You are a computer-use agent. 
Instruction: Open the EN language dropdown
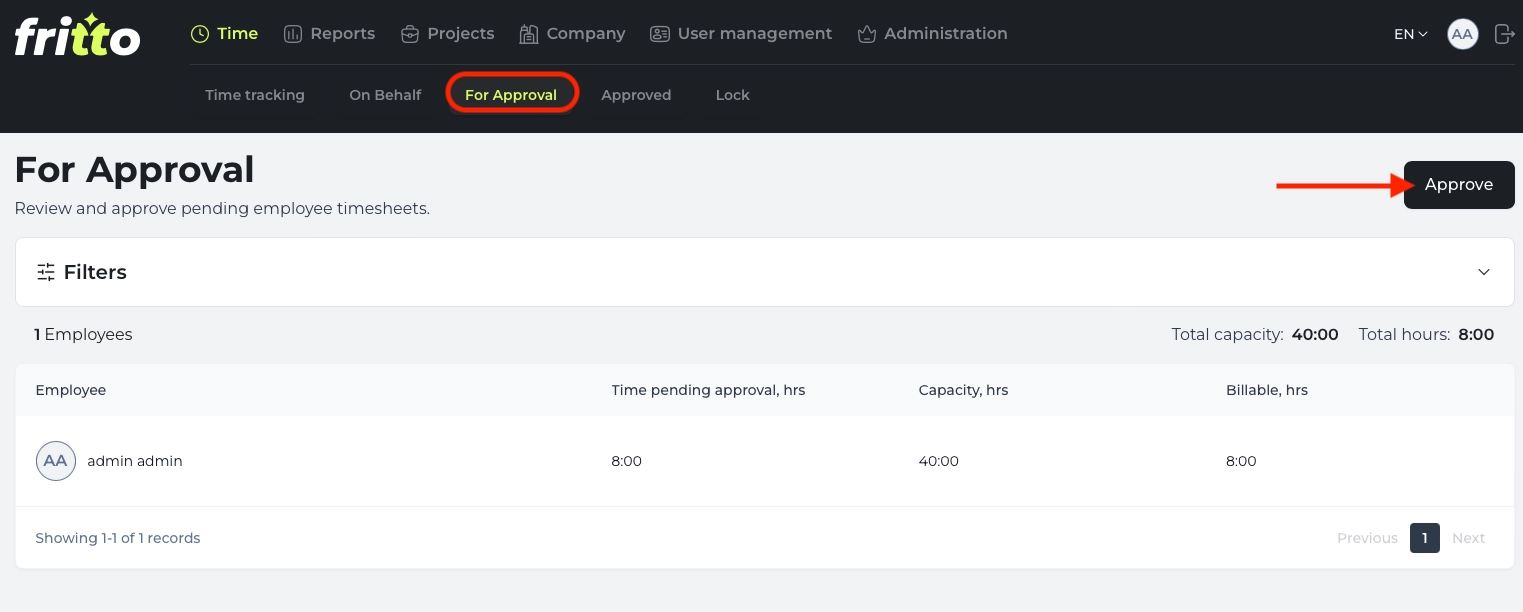(1411, 34)
